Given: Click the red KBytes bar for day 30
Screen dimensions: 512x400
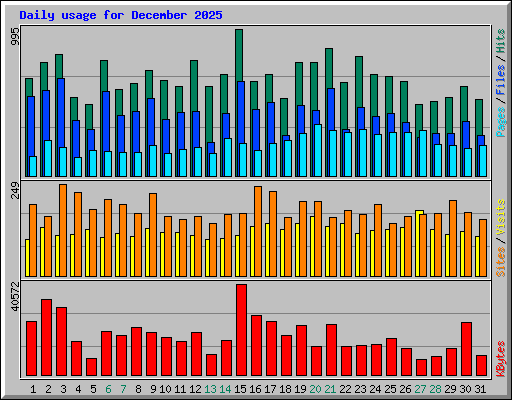Looking at the screenshot, I should pos(467,349).
